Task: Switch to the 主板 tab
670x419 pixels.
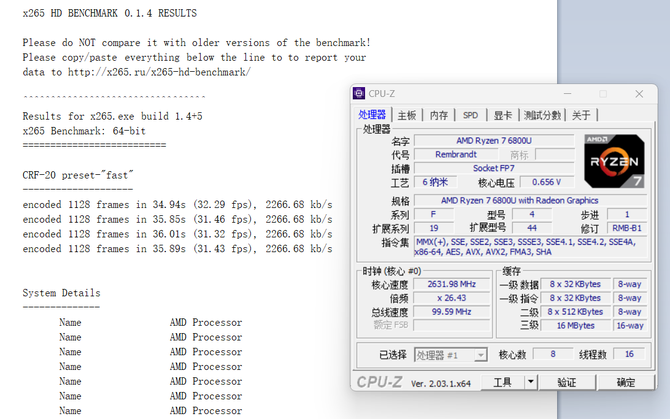Action: click(407, 115)
